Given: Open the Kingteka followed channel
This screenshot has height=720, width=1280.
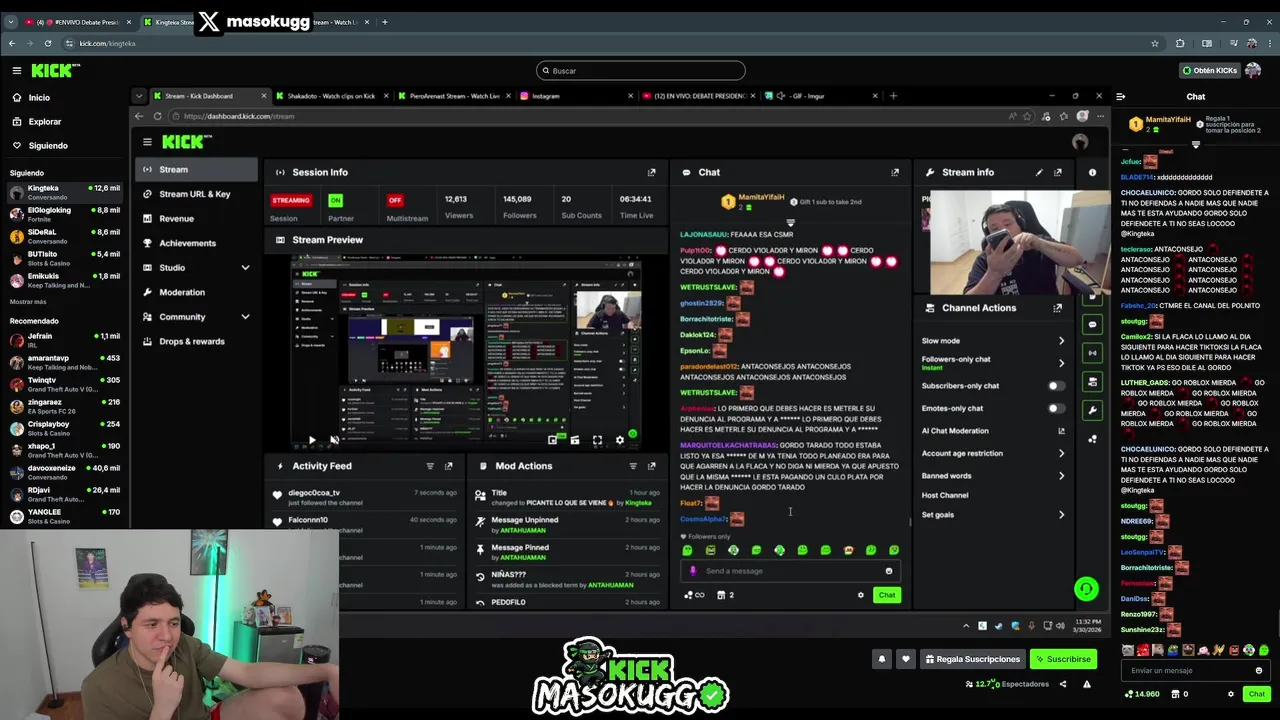Looking at the screenshot, I should coord(64,192).
